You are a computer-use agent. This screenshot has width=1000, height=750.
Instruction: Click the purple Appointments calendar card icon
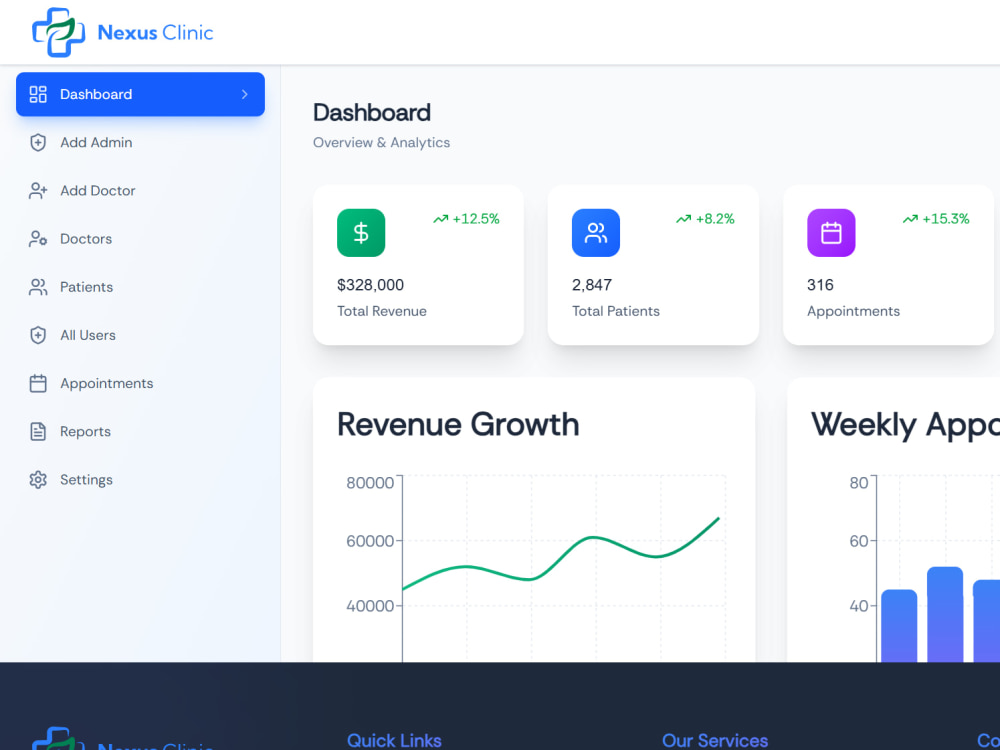click(831, 233)
